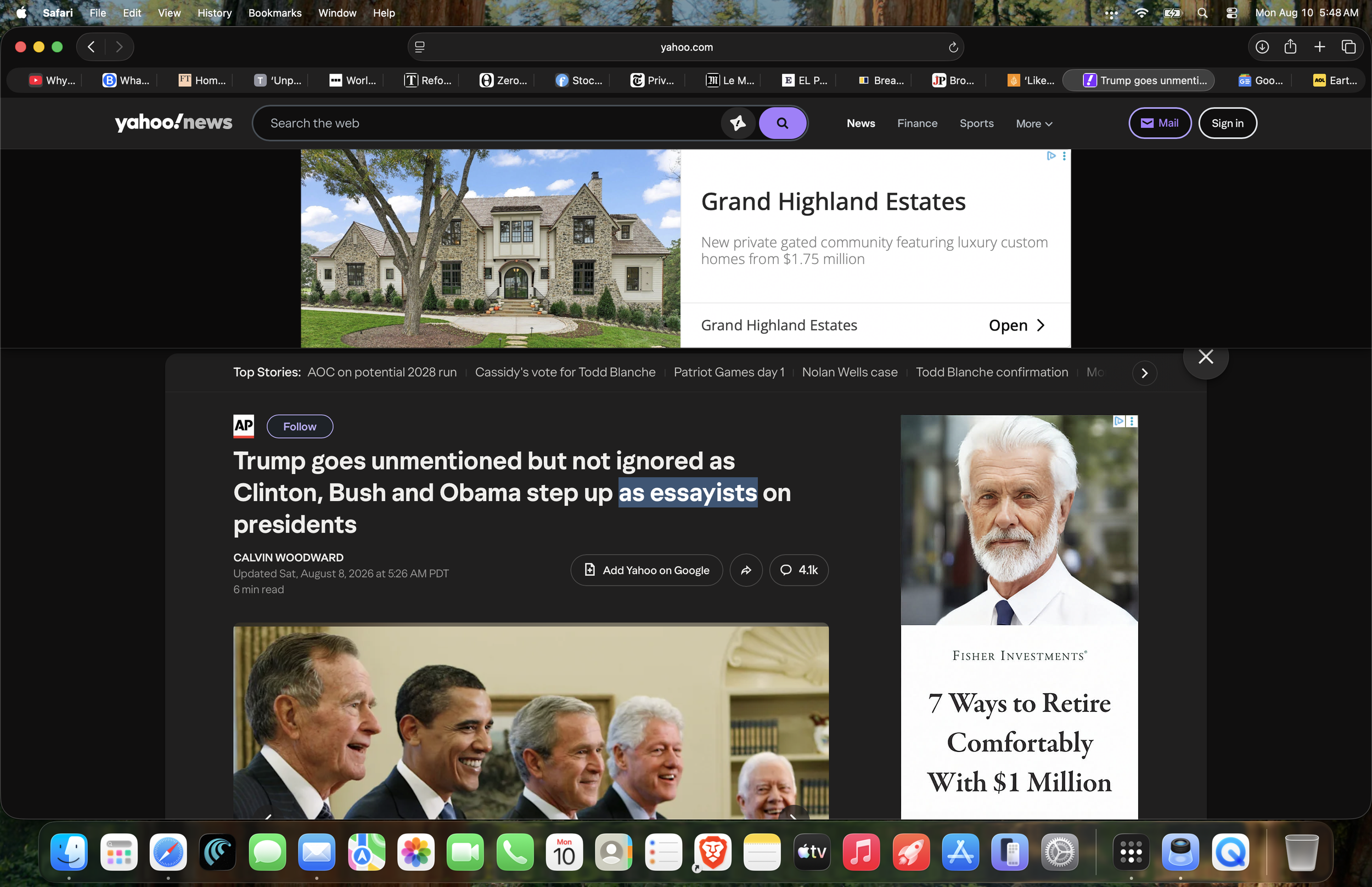The image size is (1372, 887).
Task: Follow the AP publisher
Action: (x=300, y=426)
